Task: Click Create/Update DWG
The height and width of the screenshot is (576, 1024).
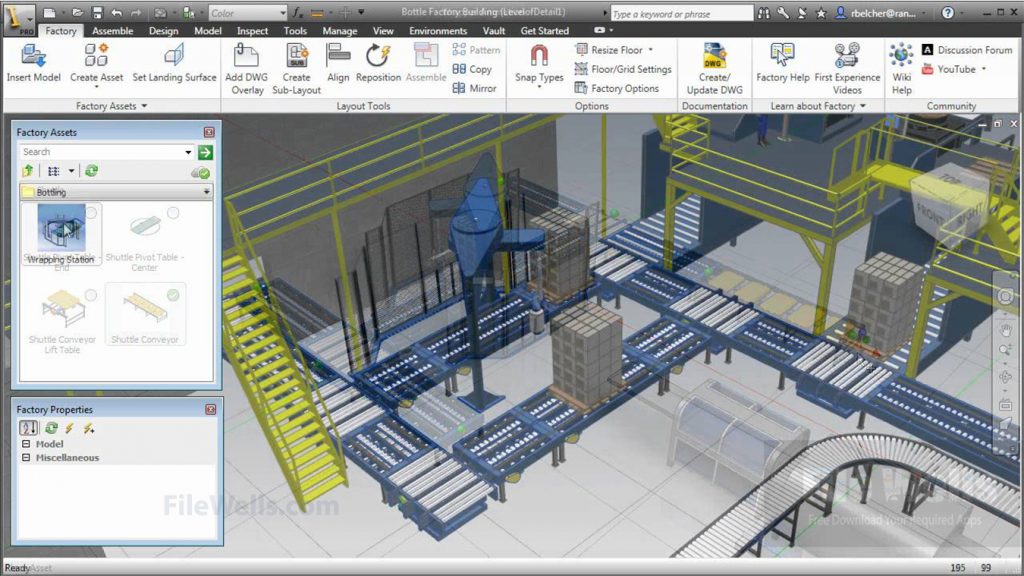Action: (x=714, y=69)
